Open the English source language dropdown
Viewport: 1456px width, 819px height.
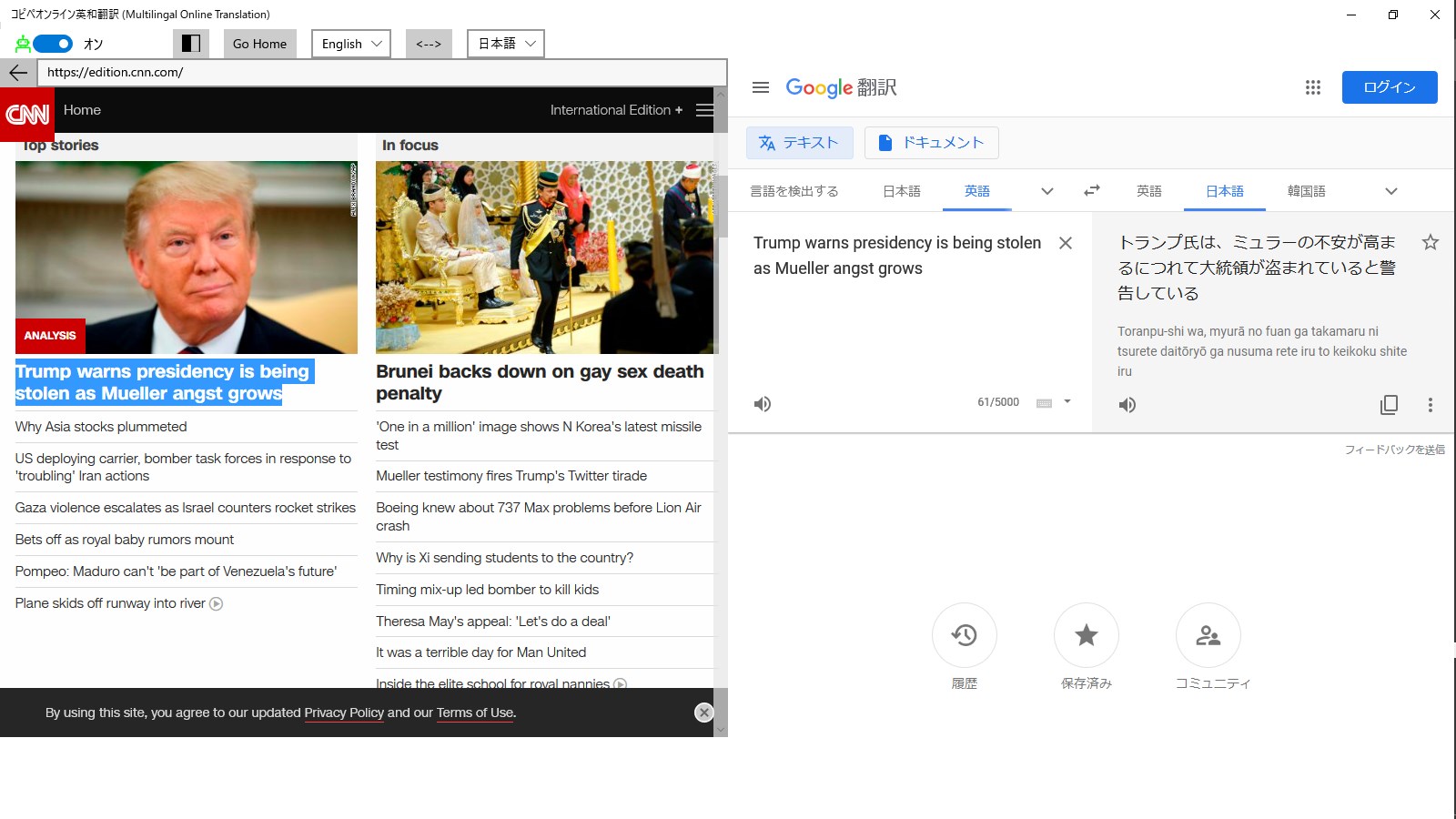[351, 44]
